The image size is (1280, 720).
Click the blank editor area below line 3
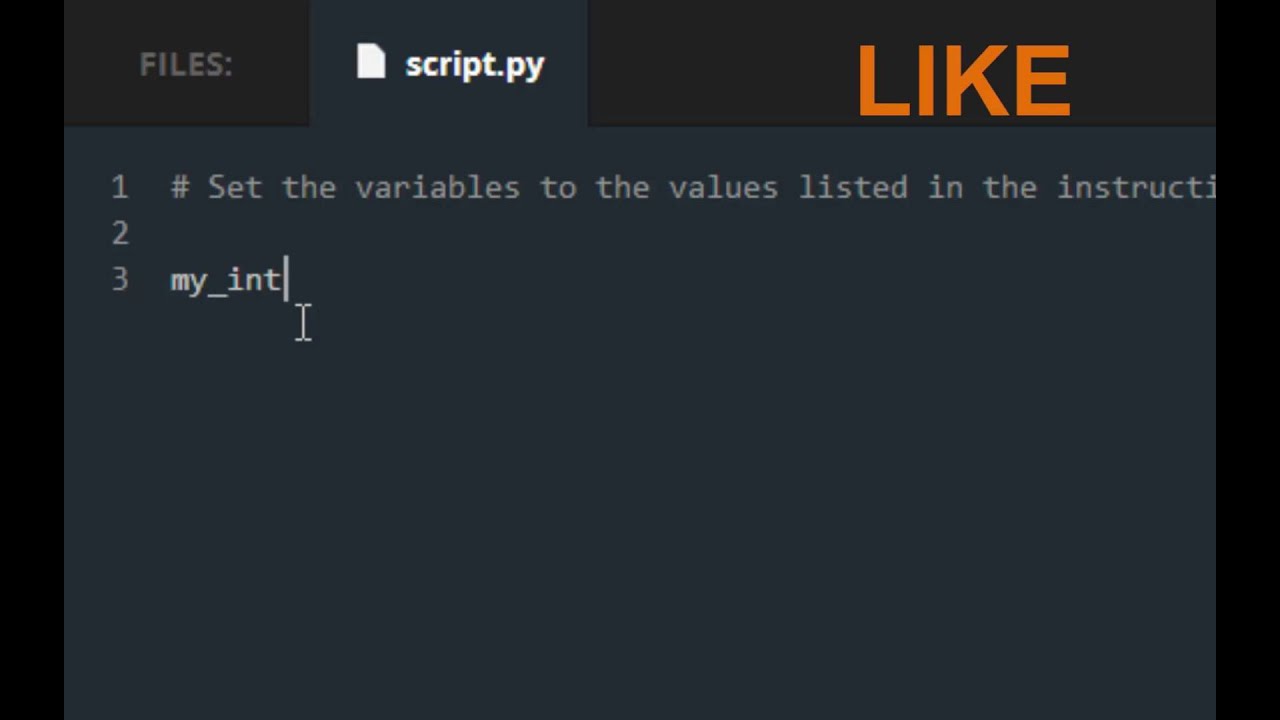click(x=640, y=500)
